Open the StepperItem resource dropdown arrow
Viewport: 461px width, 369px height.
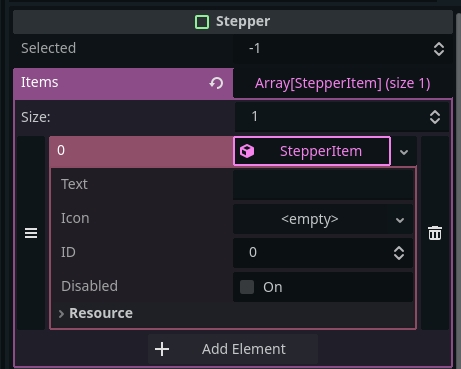coord(404,152)
